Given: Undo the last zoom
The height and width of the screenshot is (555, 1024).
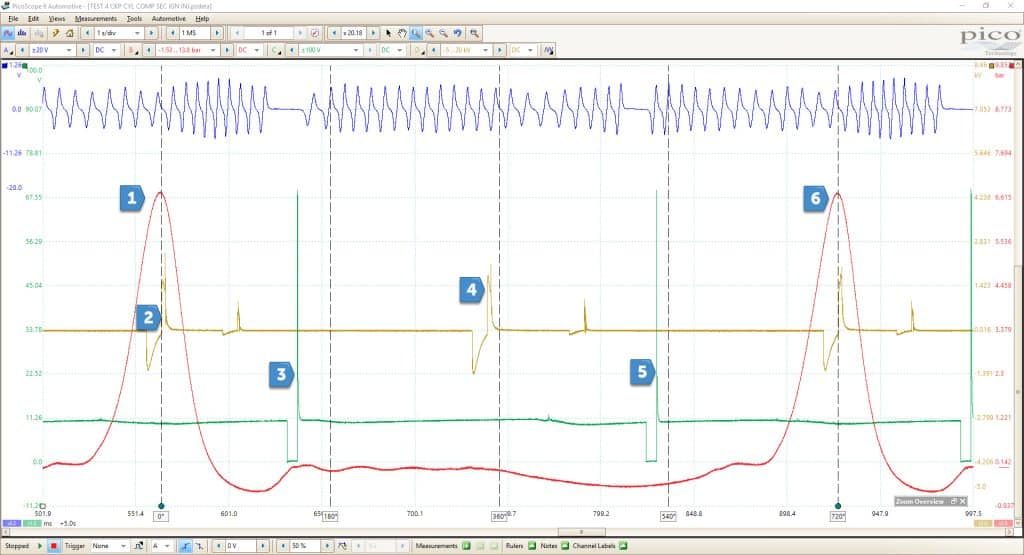Looking at the screenshot, I should point(457,33).
